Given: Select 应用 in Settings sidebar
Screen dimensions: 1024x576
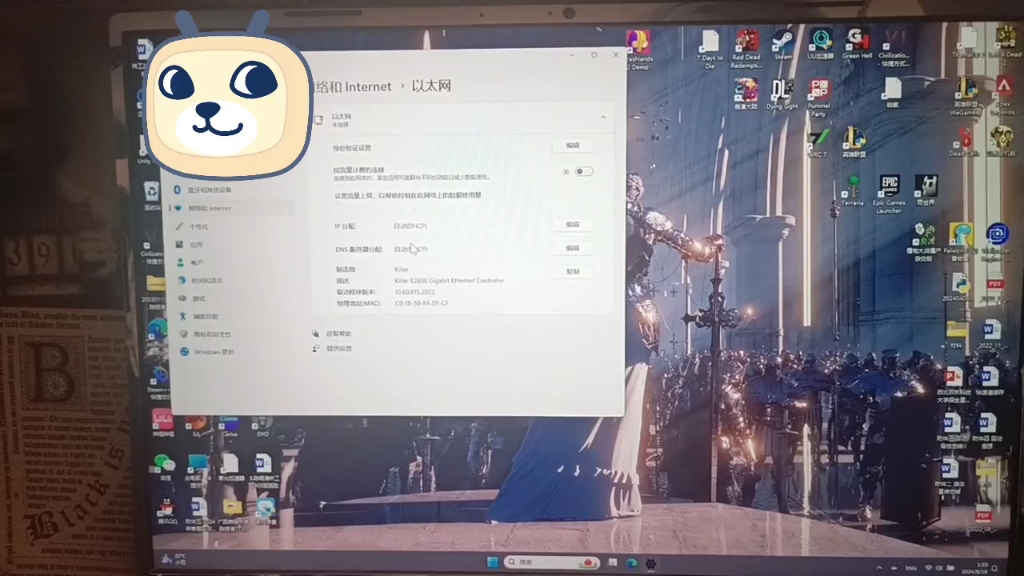Looking at the screenshot, I should coord(196,245).
